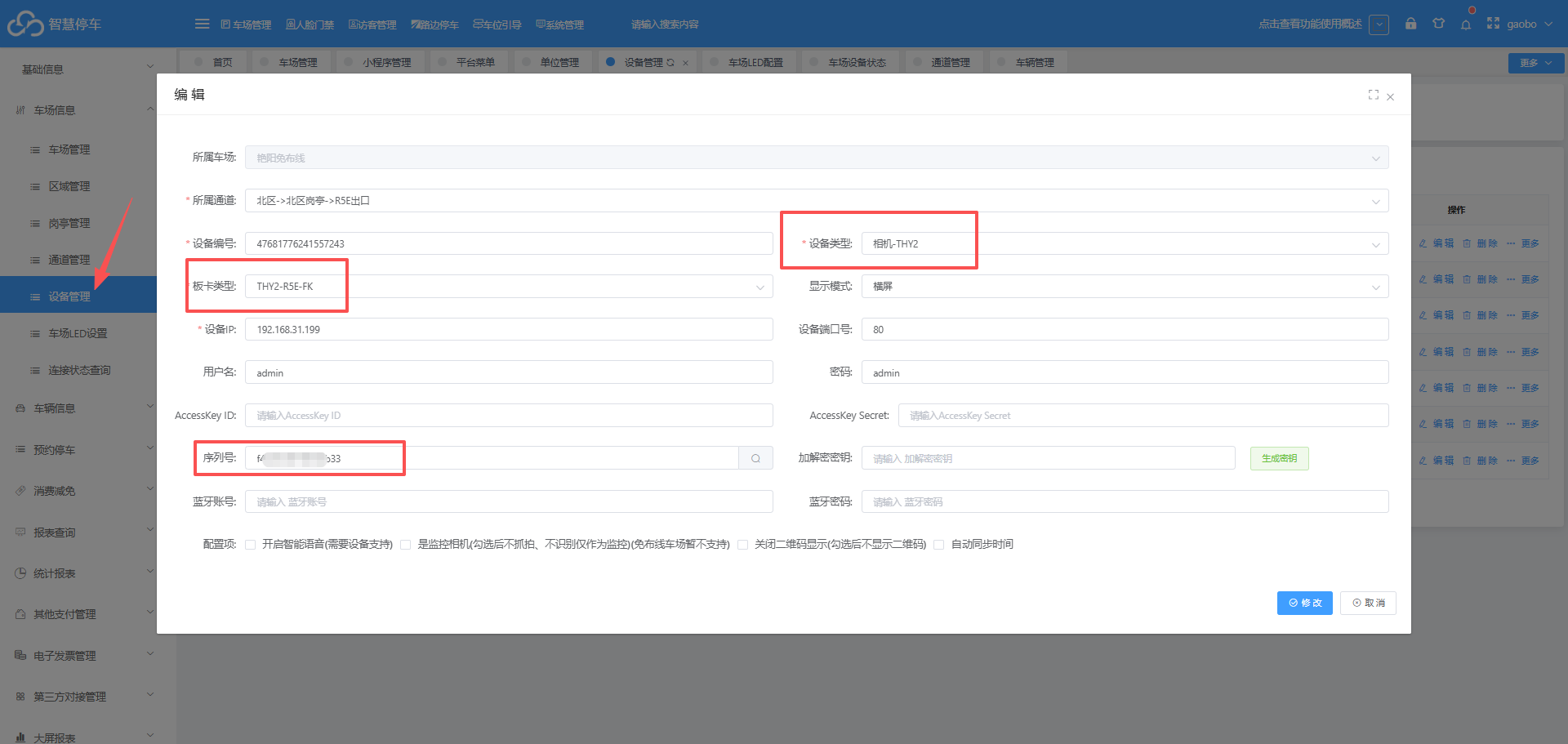Toggle 关闭二维码显示 checkbox
This screenshot has height=744, width=1568.
click(742, 545)
